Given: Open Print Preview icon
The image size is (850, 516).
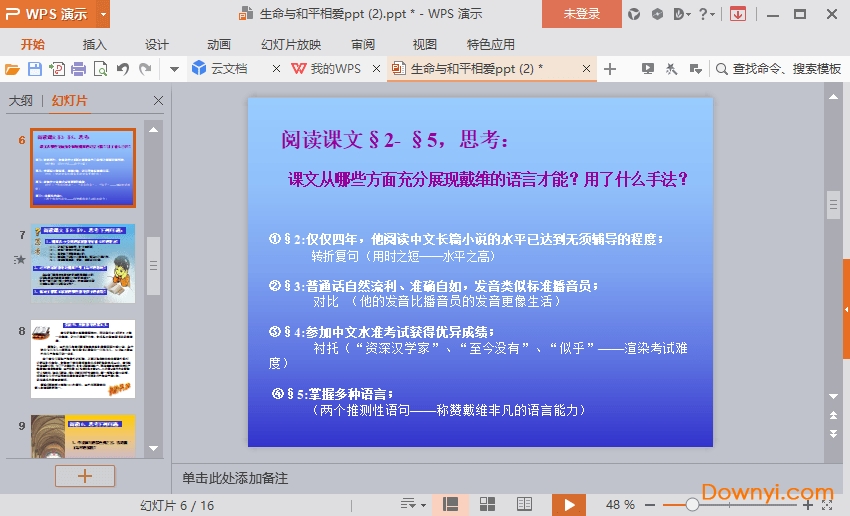Looking at the screenshot, I should (x=100, y=69).
